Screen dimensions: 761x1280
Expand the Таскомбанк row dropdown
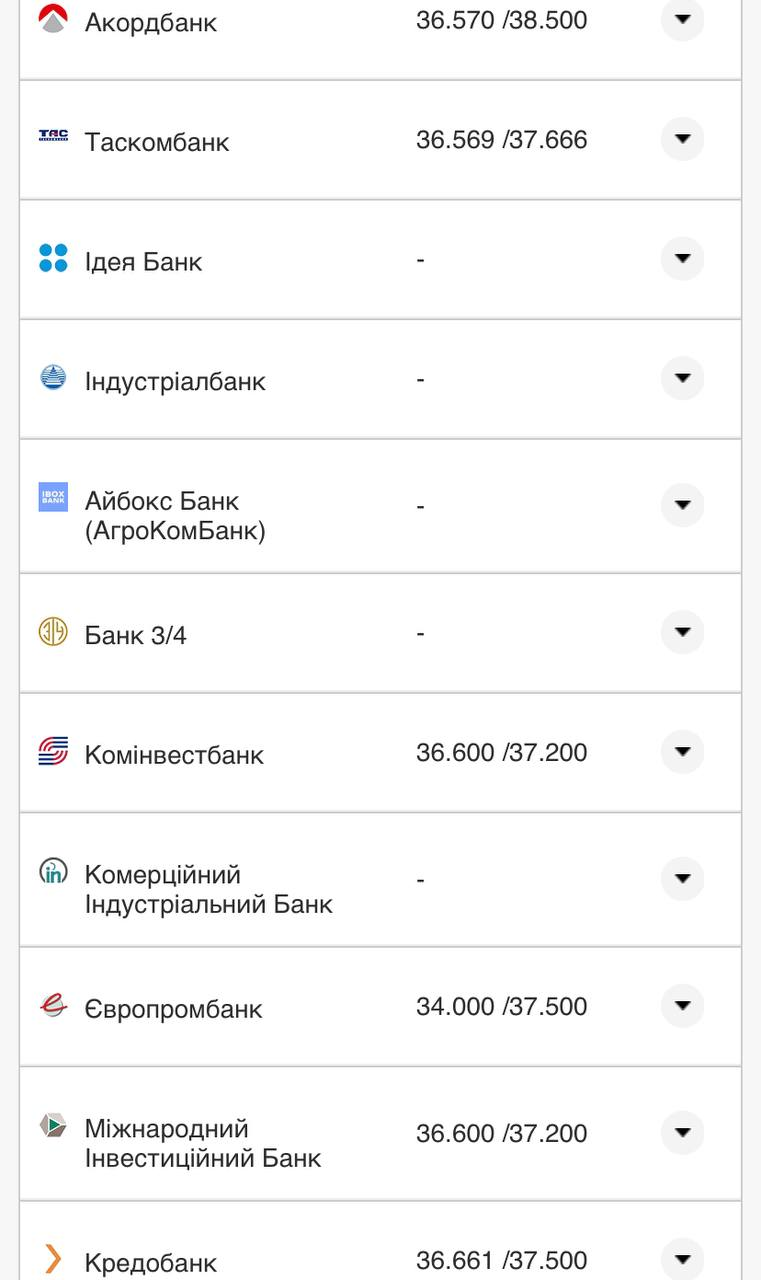[x=681, y=139]
